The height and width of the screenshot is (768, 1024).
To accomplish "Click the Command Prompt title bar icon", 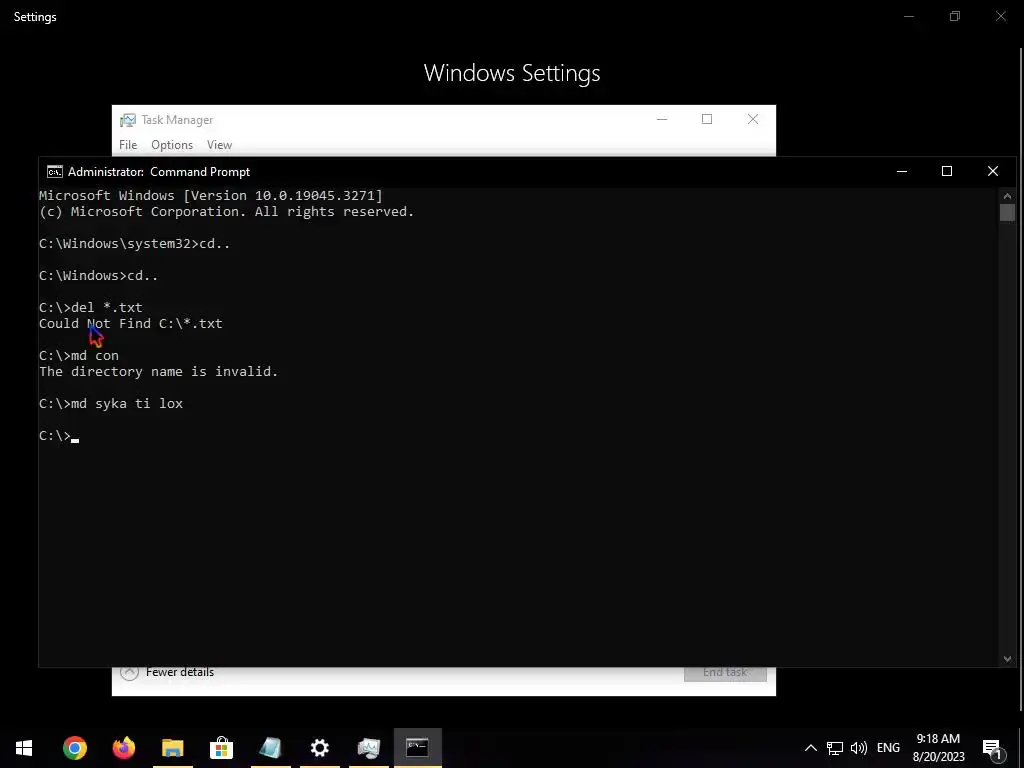I will pyautogui.click(x=55, y=172).
